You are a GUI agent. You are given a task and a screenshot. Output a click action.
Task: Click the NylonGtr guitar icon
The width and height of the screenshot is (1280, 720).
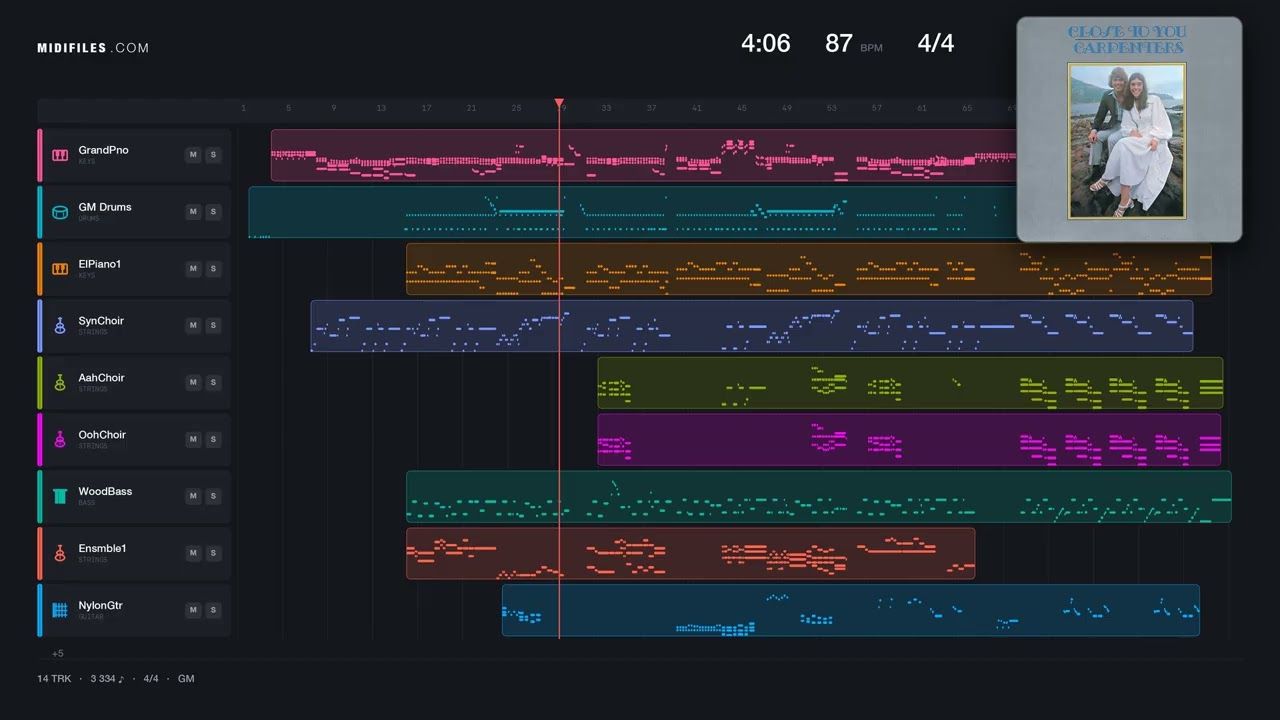(60, 610)
